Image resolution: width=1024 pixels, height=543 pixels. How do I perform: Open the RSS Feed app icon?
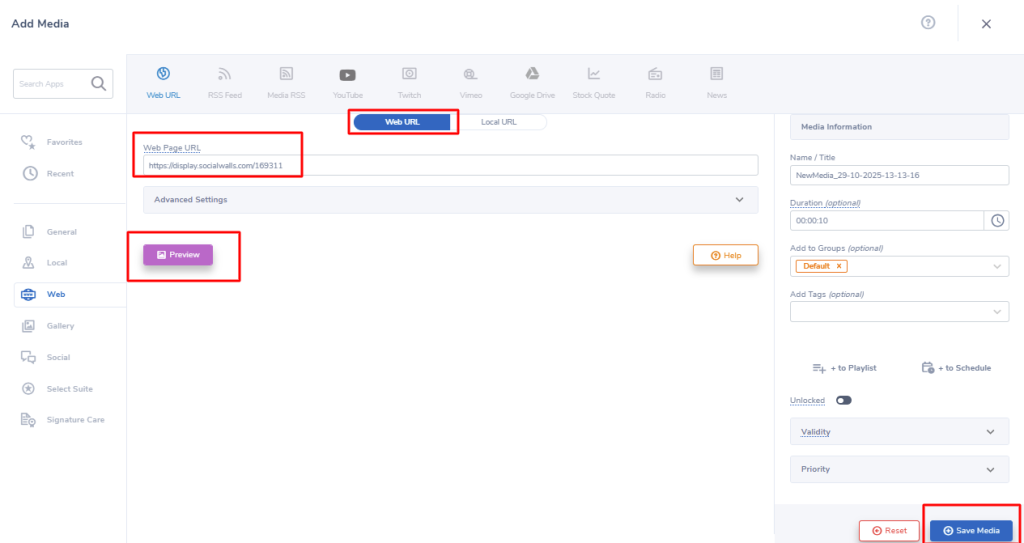point(225,75)
